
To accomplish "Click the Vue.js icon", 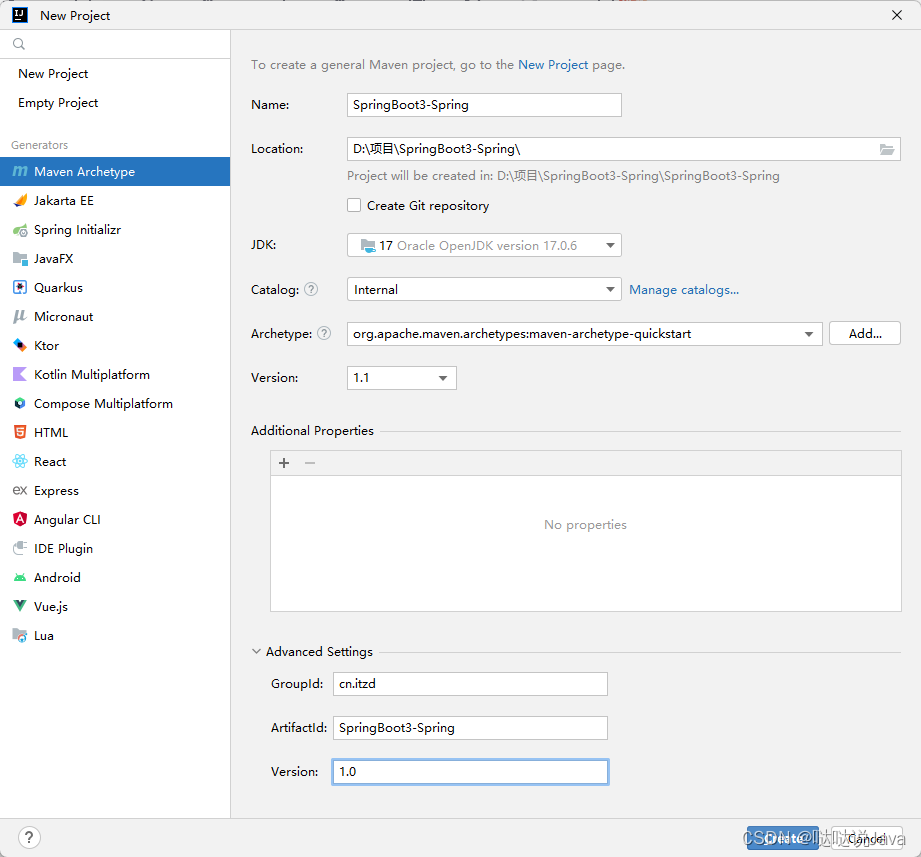I will 20,606.
